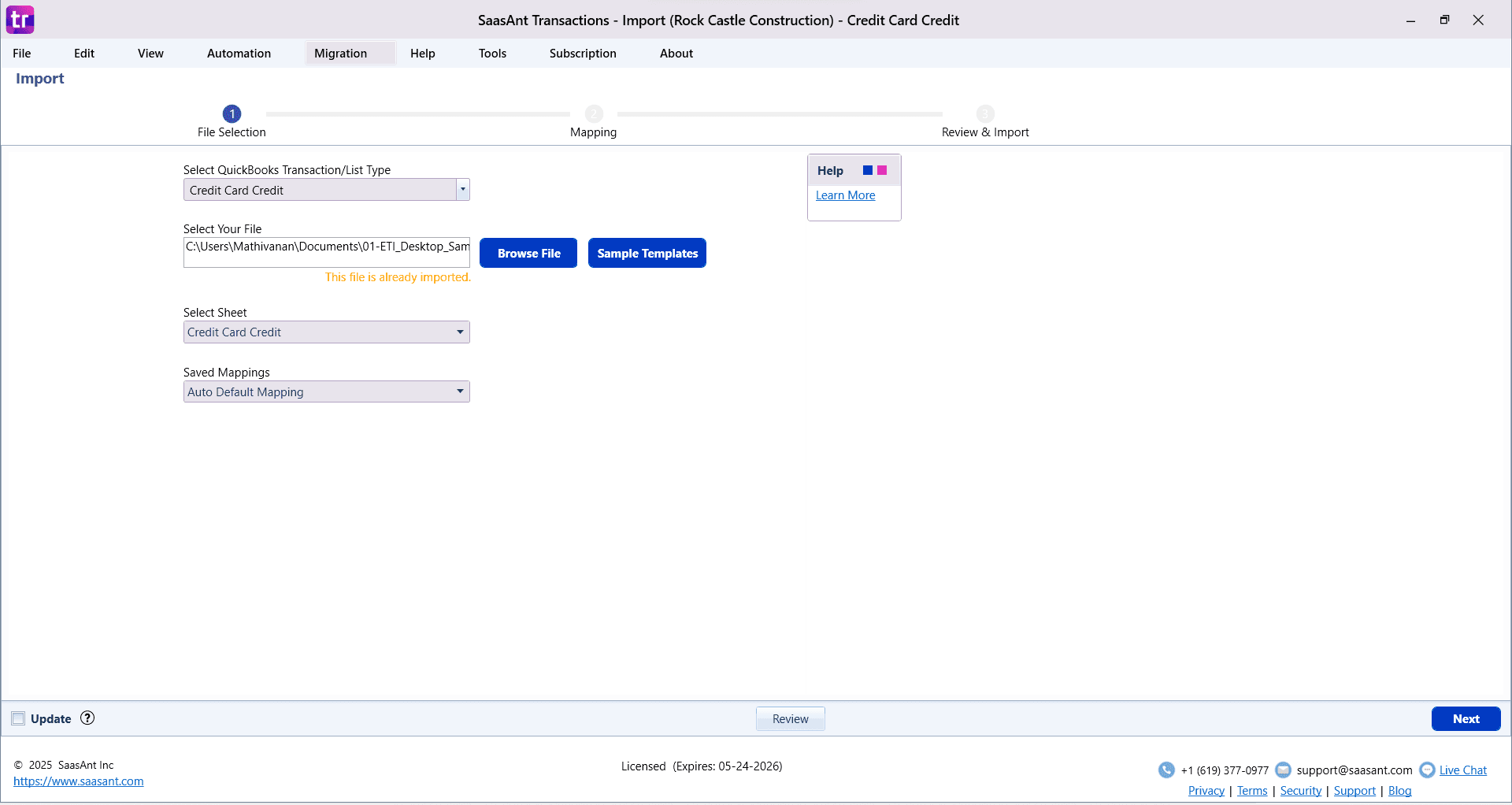This screenshot has height=805, width=1512.
Task: Open the Security link
Action: (x=1301, y=791)
